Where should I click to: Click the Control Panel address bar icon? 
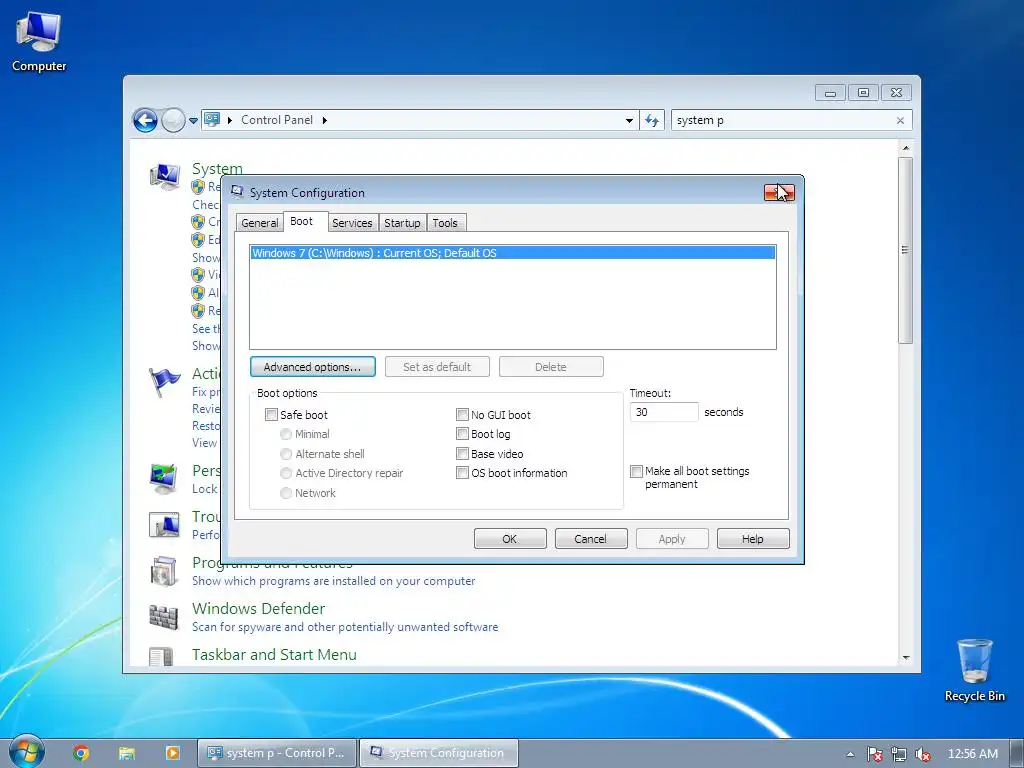[x=212, y=120]
